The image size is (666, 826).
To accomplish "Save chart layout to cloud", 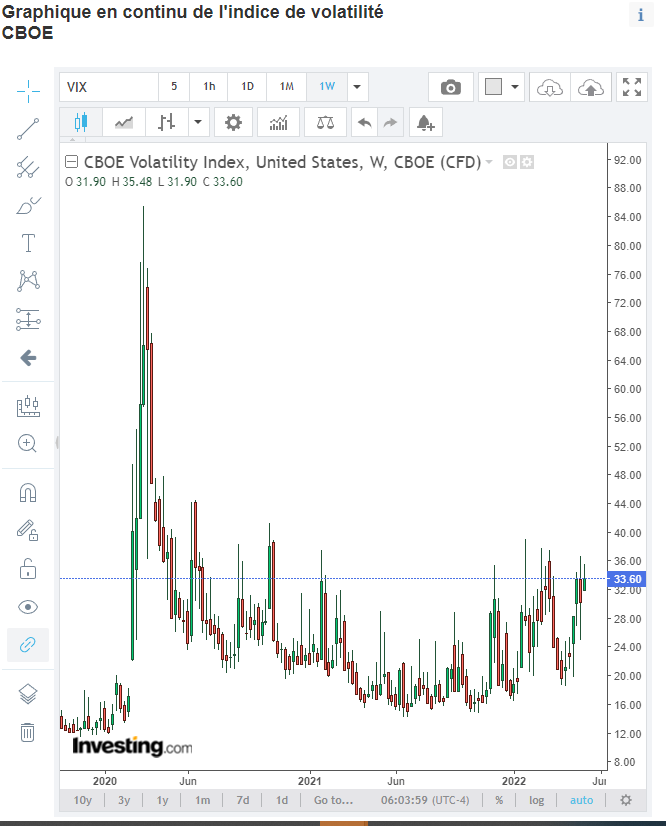I will [x=591, y=87].
